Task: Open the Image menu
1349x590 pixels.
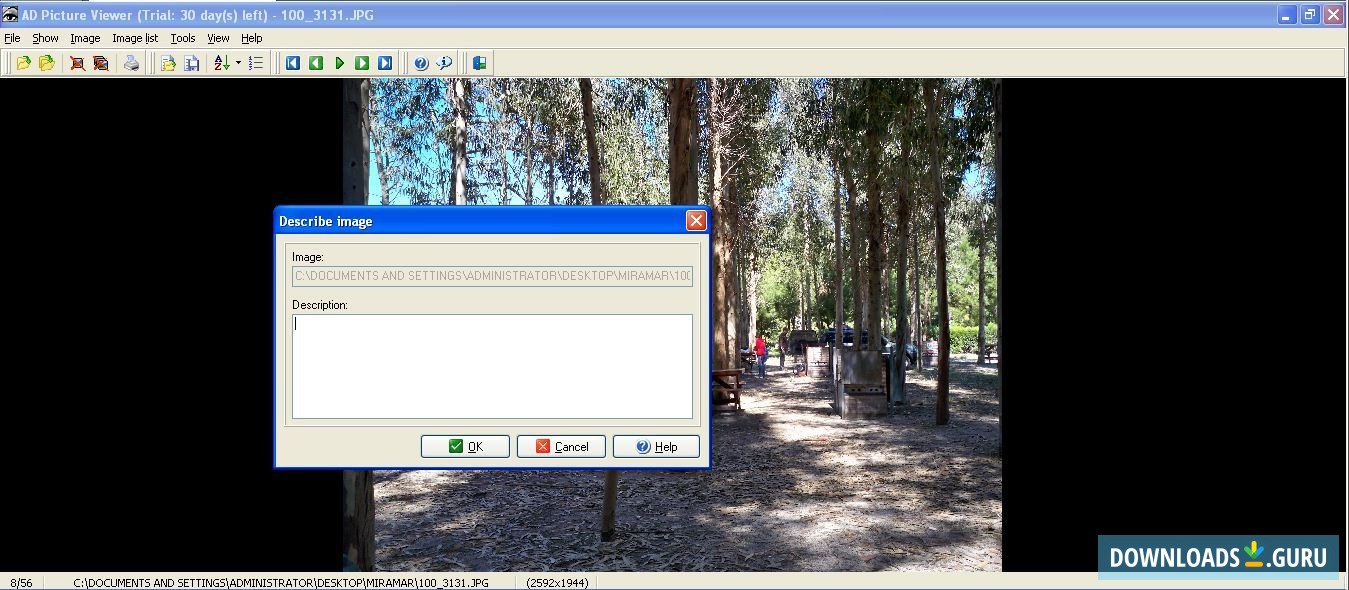Action: click(x=85, y=38)
